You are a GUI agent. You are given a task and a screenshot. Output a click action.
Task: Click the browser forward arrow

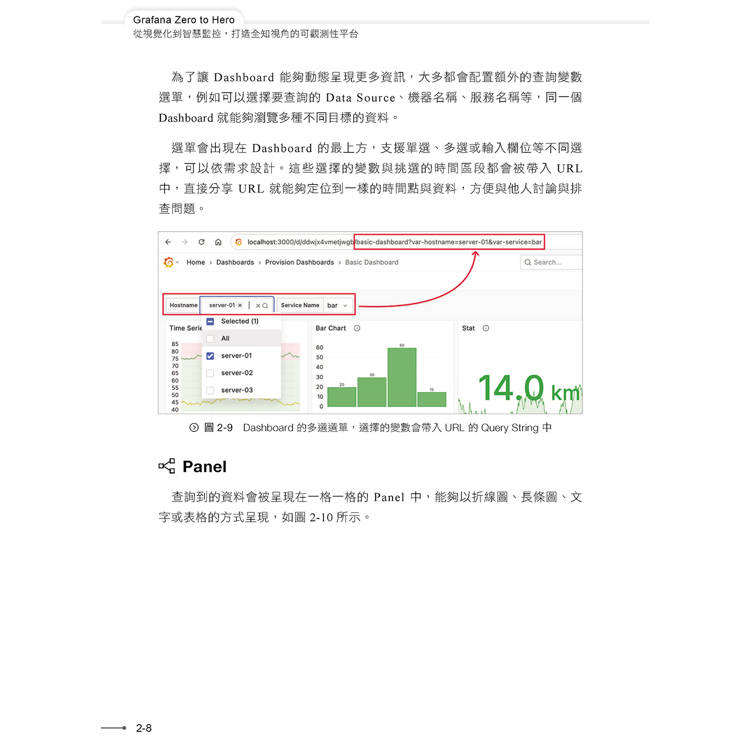tap(185, 242)
